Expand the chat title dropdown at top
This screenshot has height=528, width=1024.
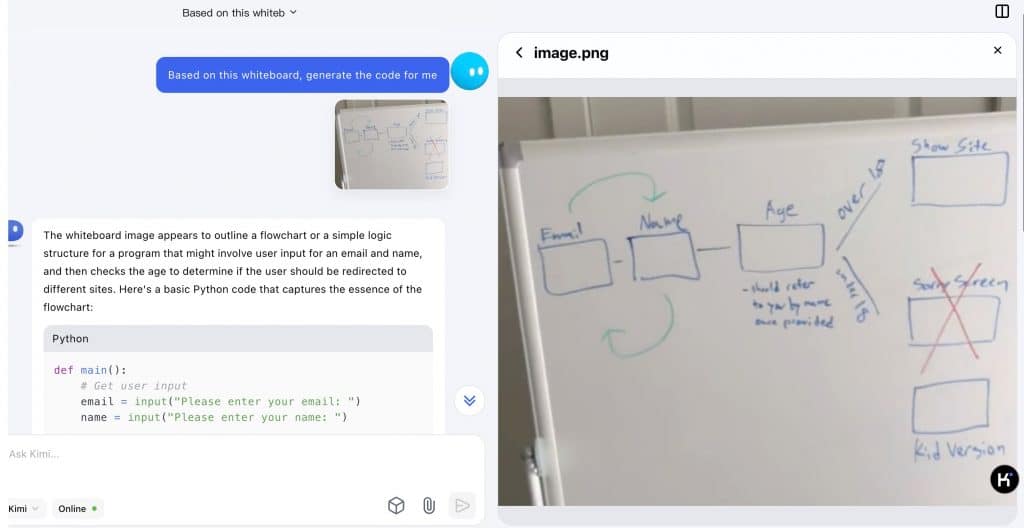(x=239, y=13)
